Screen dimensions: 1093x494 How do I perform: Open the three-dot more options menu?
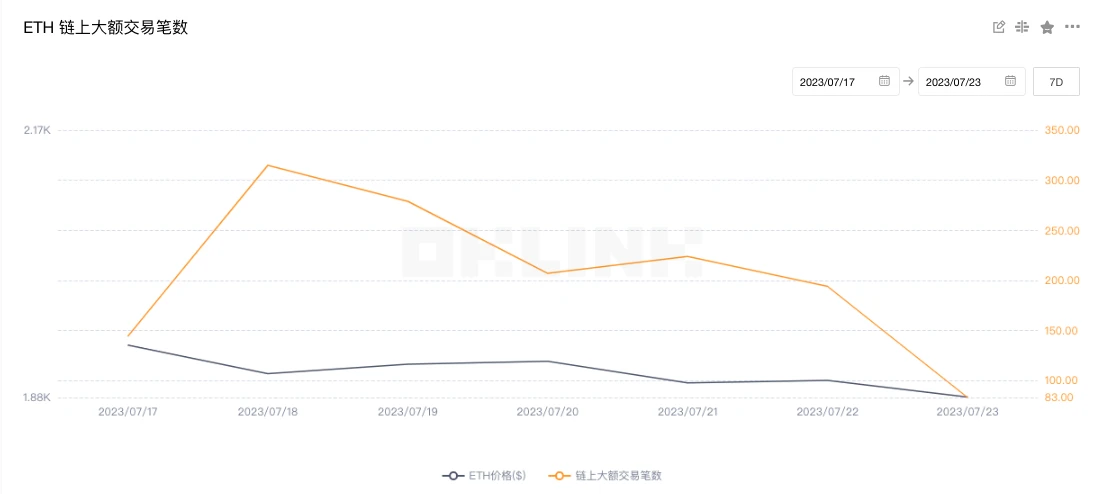coord(1072,27)
